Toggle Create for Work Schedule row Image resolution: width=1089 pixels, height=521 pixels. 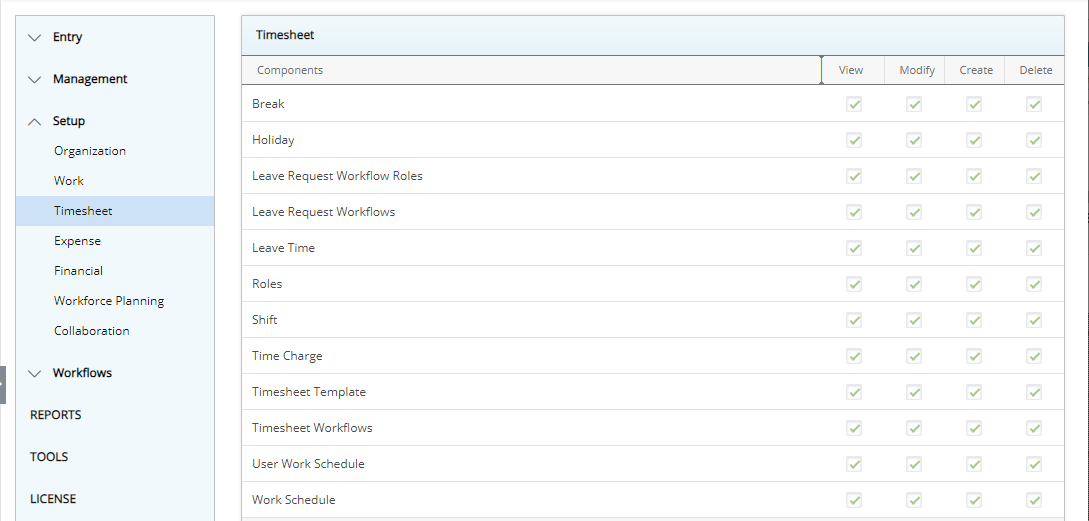click(974, 500)
